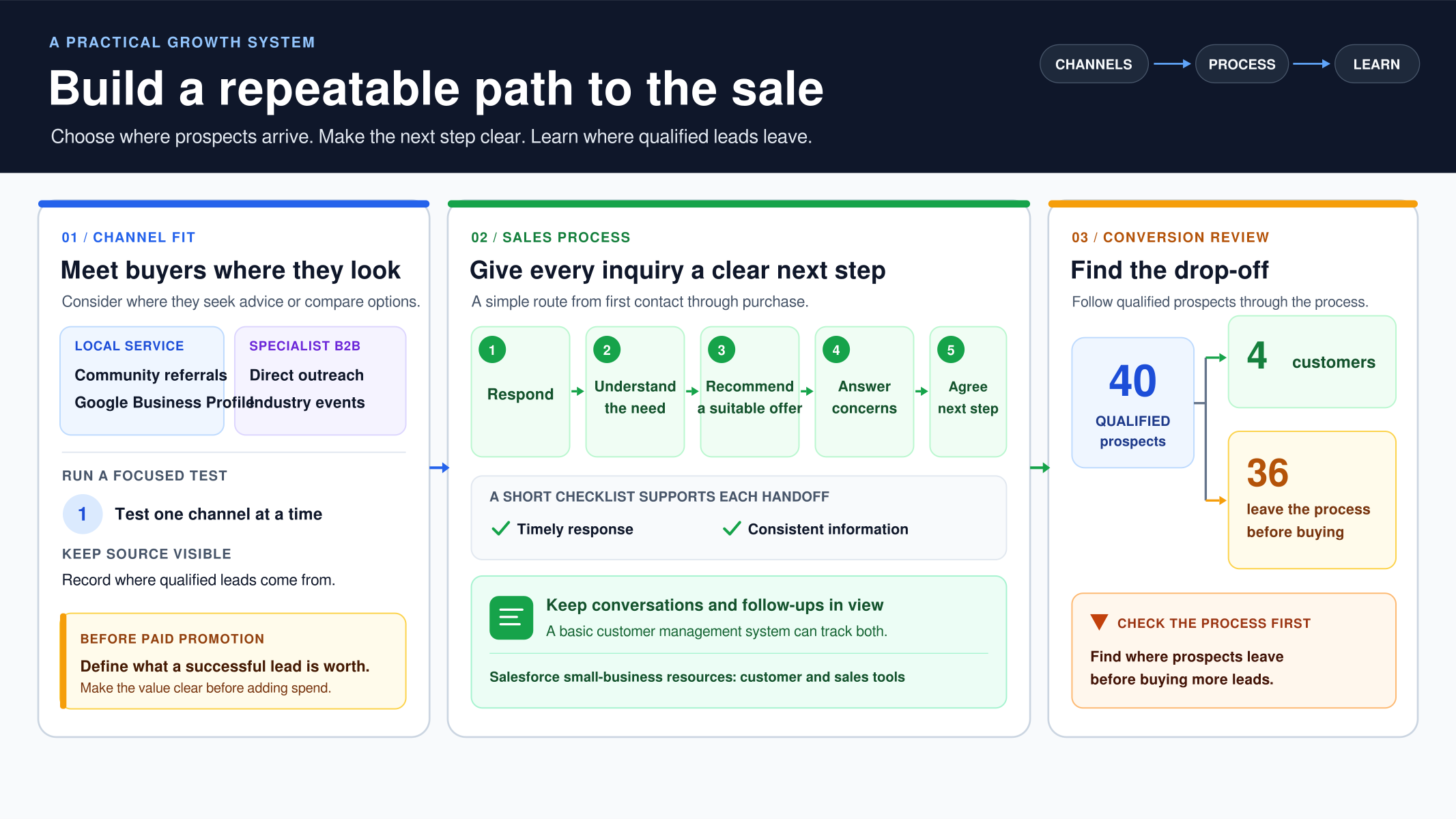
Task: Click step number 5 circle above Agree
Action: [x=951, y=350]
